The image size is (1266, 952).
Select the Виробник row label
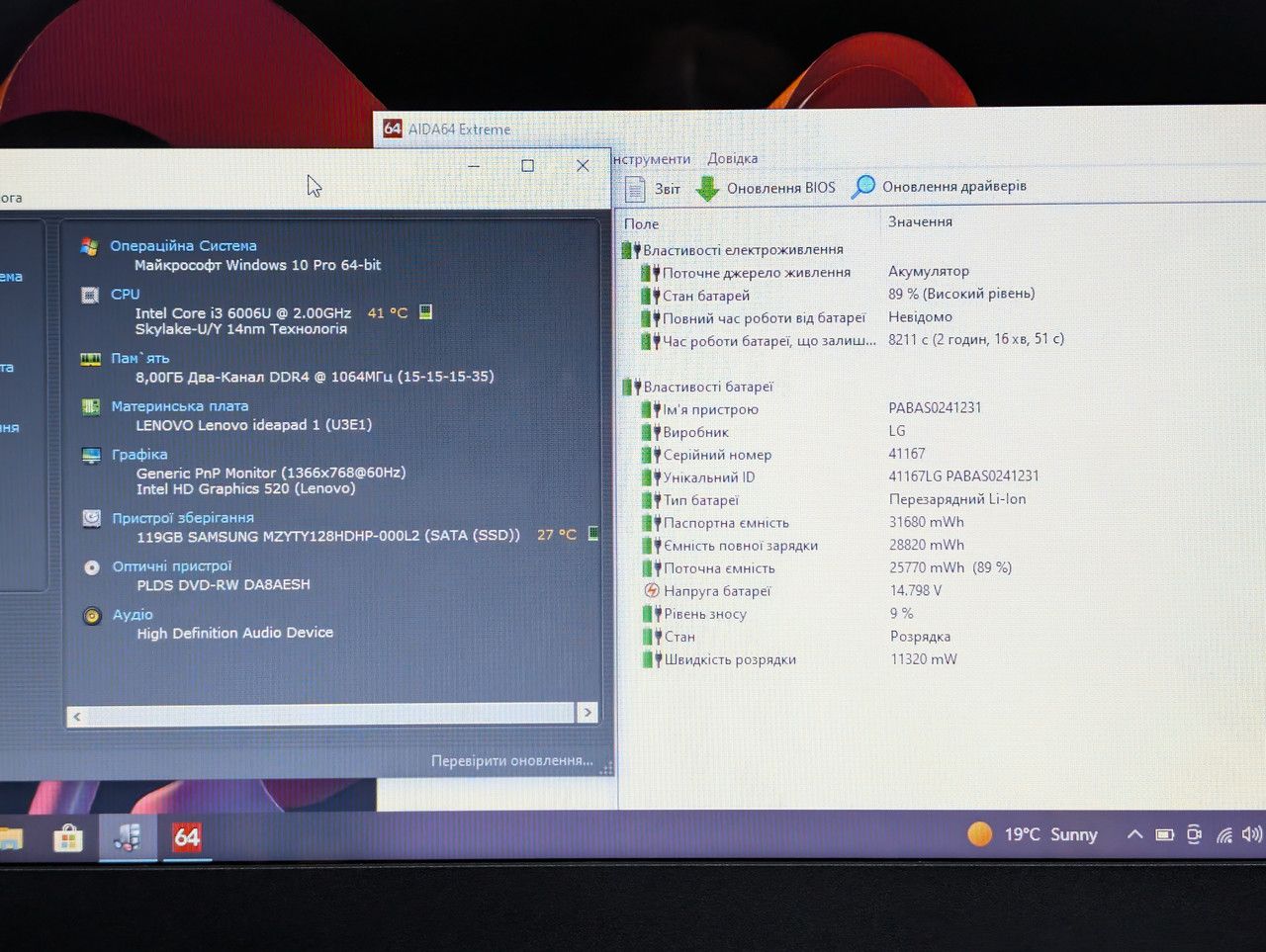[x=696, y=432]
